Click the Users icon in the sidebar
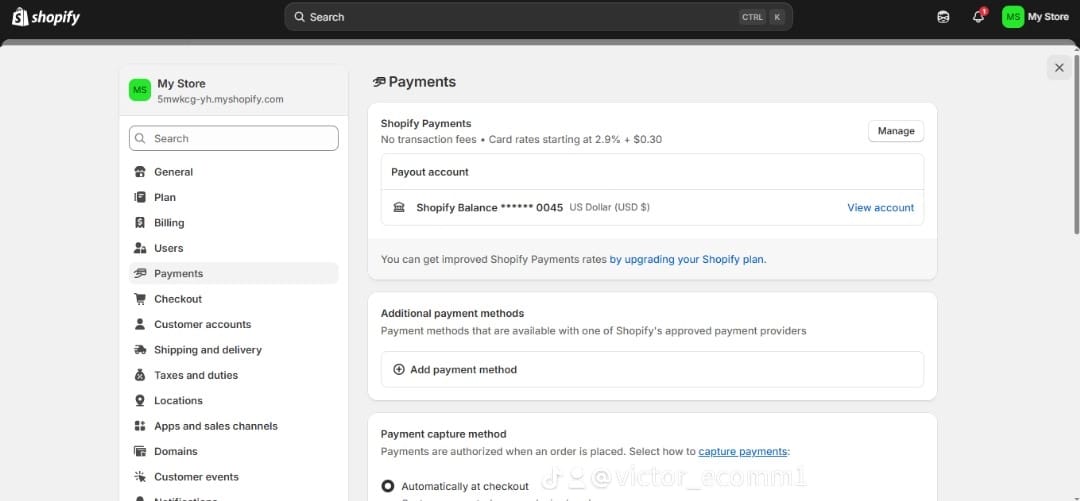 point(140,248)
